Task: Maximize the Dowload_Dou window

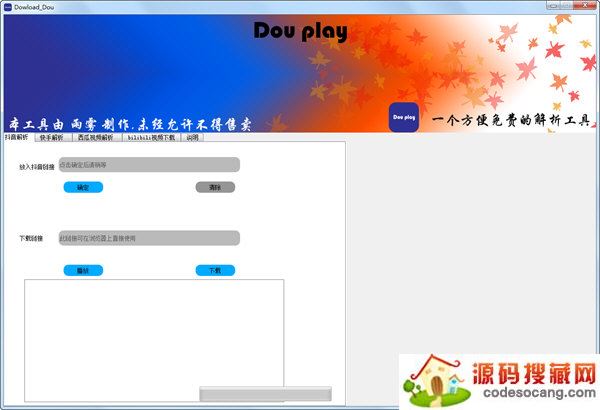Action: [566, 6]
